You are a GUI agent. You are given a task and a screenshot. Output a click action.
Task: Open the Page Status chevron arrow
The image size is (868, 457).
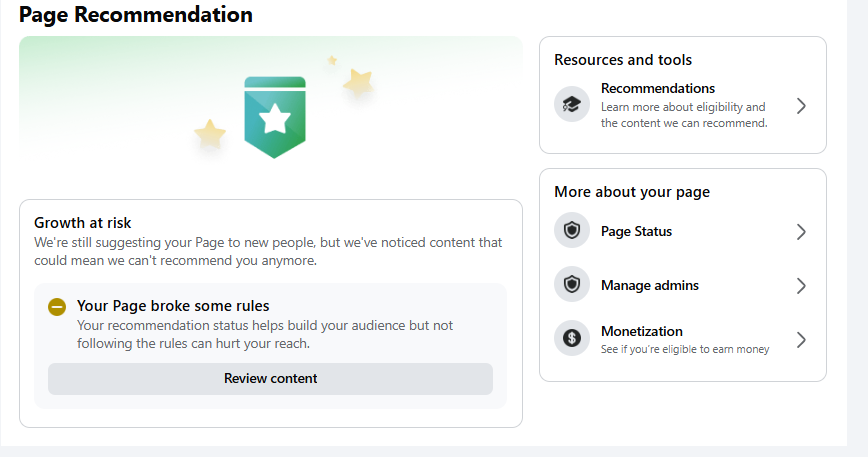pos(801,232)
